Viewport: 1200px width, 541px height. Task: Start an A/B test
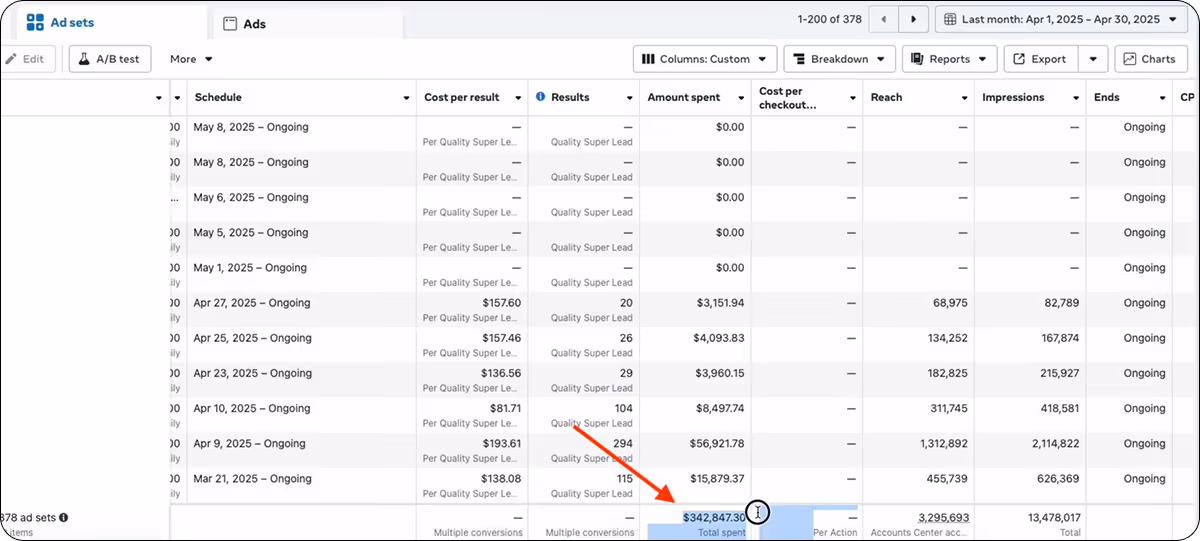pos(109,59)
